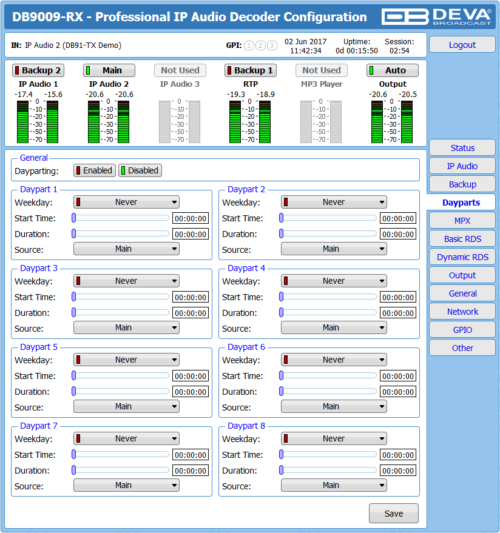The width and height of the screenshot is (500, 533).
Task: Open the Daypart 3 Weekday dropdown
Action: (126, 281)
